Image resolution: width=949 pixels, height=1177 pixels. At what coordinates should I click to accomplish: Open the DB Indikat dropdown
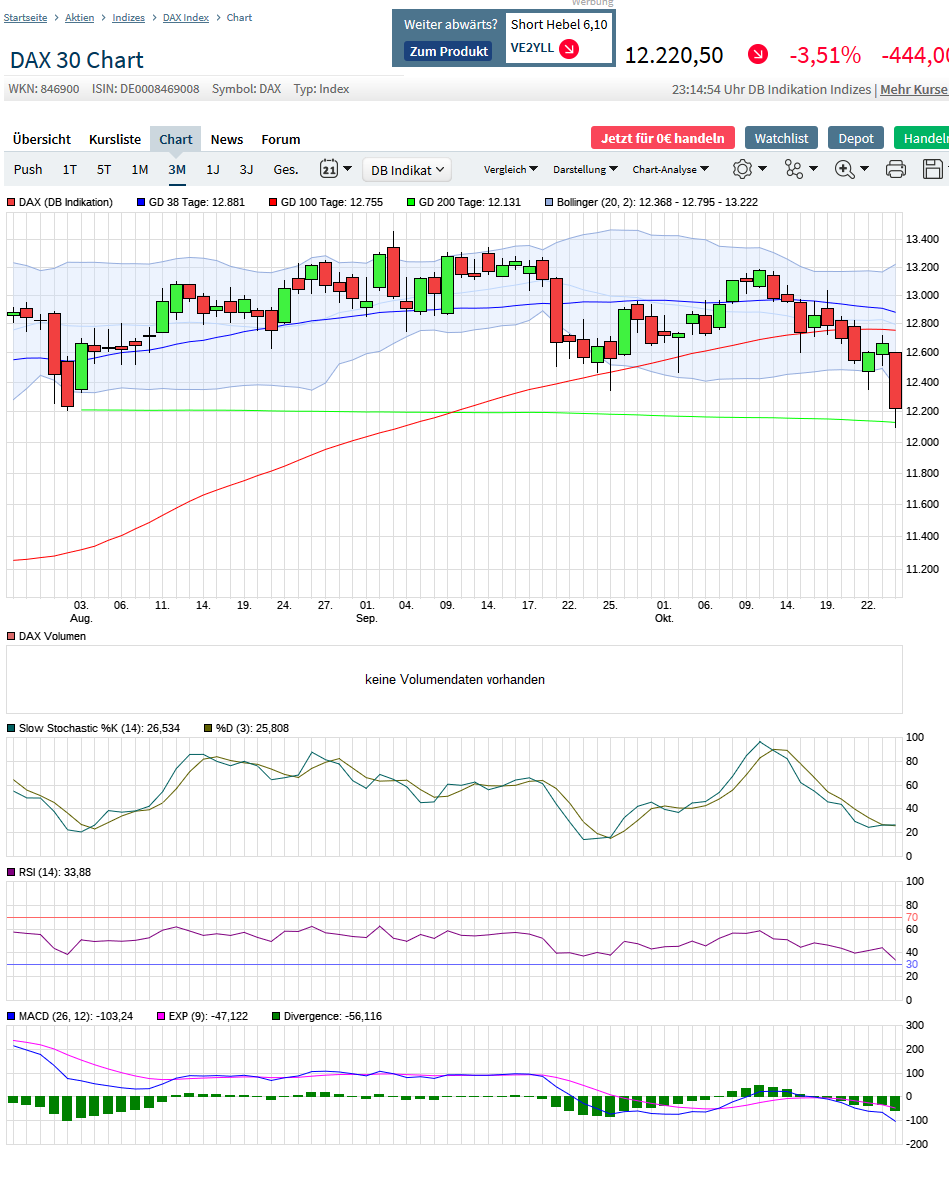coord(407,169)
